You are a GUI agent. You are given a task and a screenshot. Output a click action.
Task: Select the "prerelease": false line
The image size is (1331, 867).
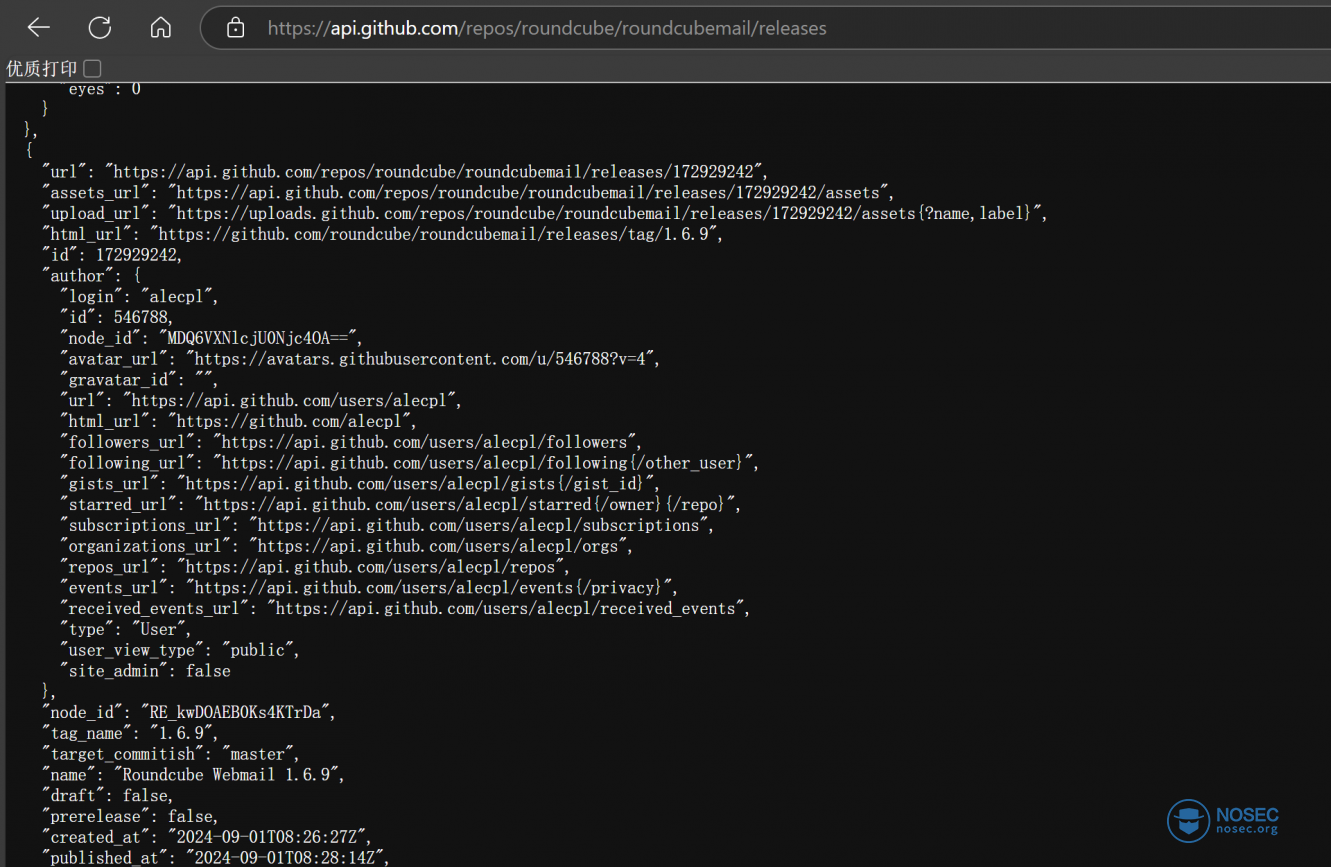[x=130, y=816]
